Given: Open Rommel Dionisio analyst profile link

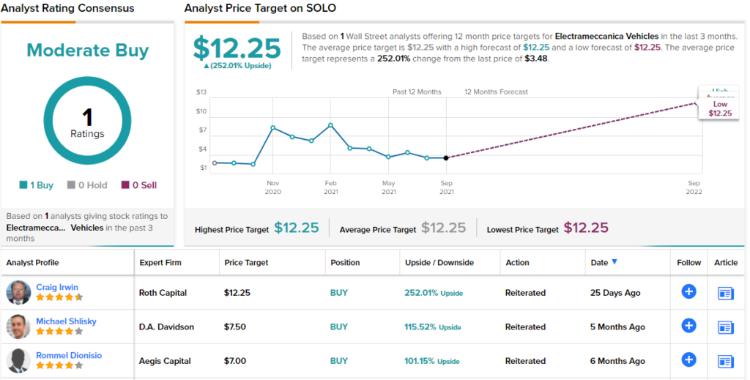Looking at the screenshot, I should [69, 355].
